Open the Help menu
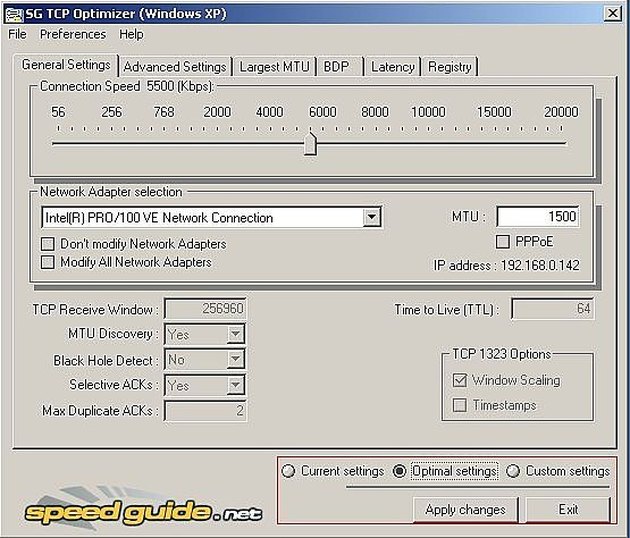This screenshot has height=538, width=630. click(x=131, y=34)
